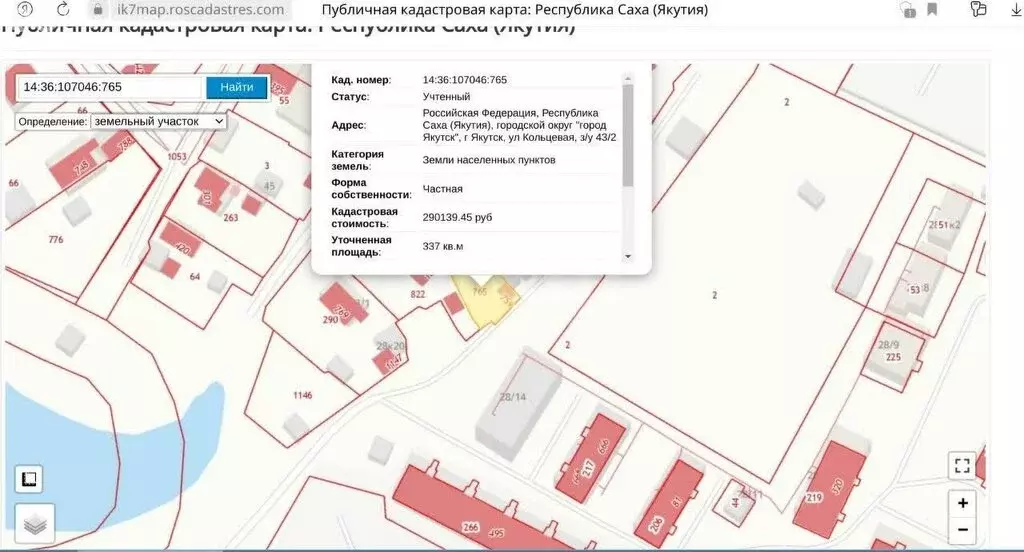Click parcel labeled 1053 on the map

pyautogui.click(x=176, y=157)
